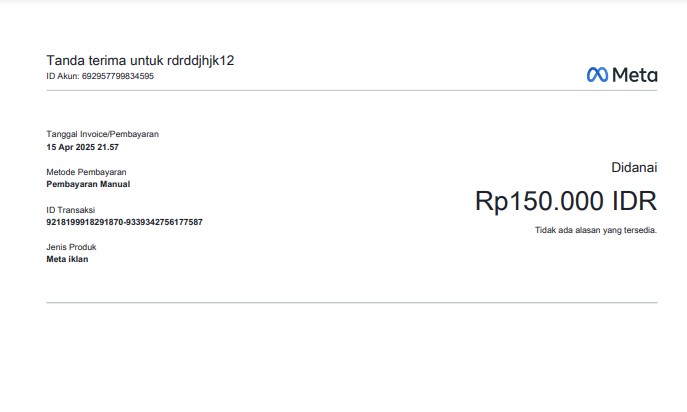This screenshot has width=687, height=412.
Task: Select the account ID number 692957799834595
Action: [120, 76]
